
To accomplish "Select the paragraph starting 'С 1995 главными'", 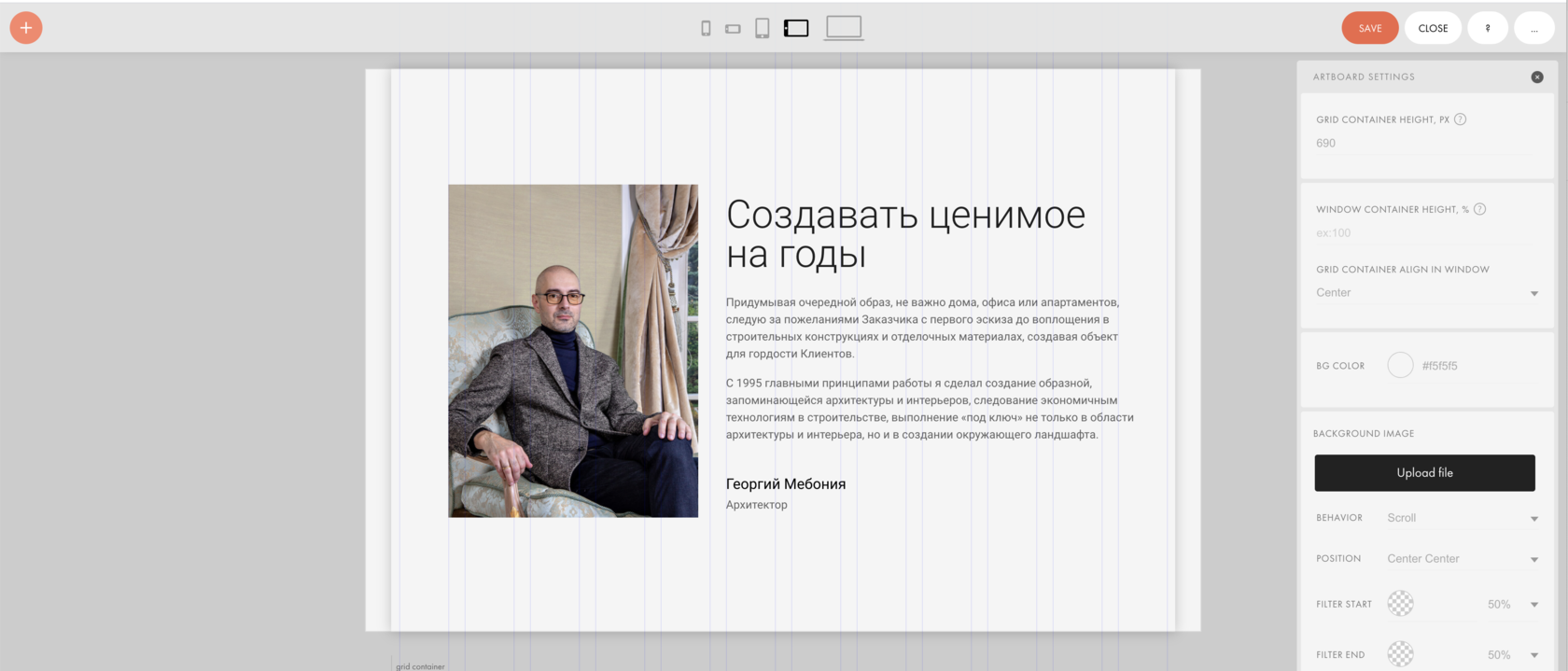I will (x=930, y=409).
